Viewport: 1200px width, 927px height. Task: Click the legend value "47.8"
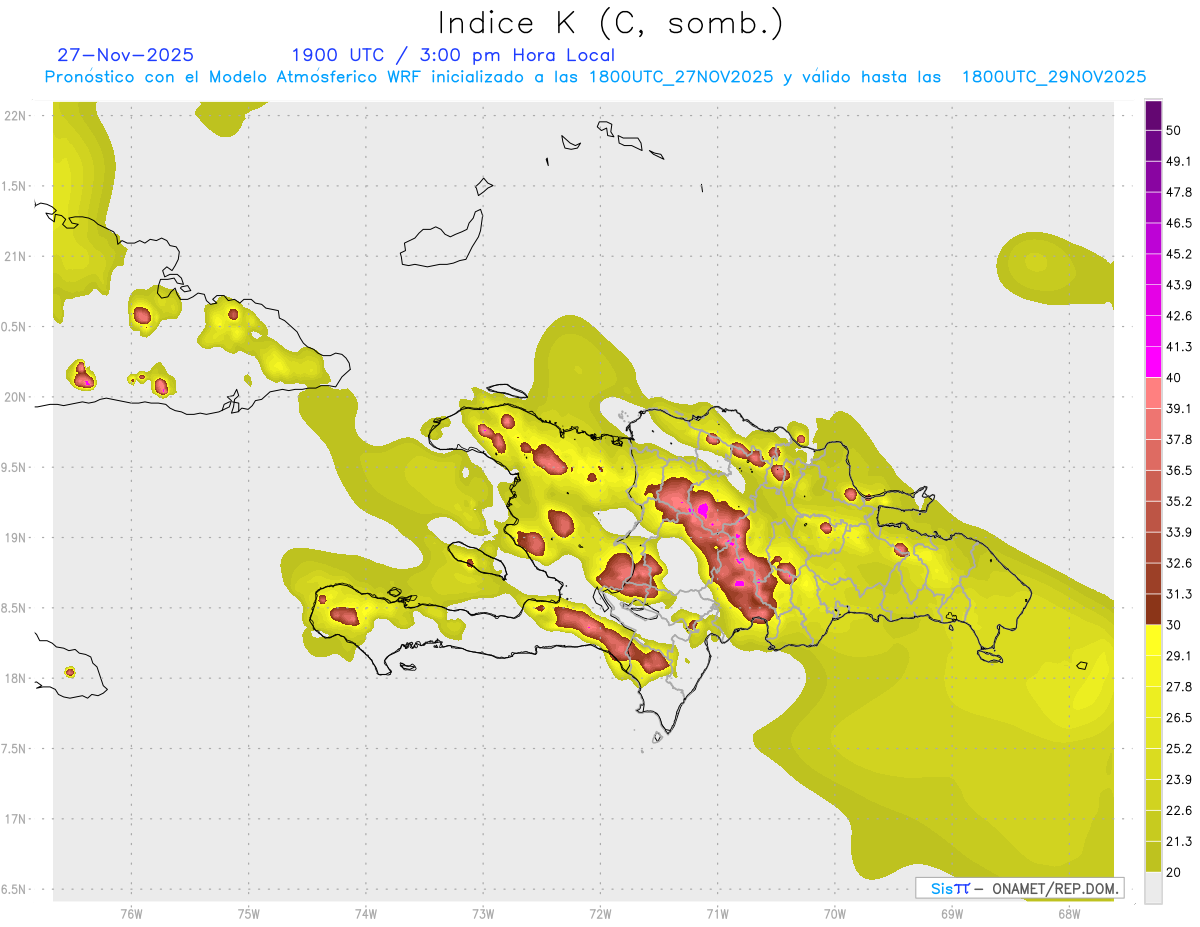pyautogui.click(x=1179, y=193)
